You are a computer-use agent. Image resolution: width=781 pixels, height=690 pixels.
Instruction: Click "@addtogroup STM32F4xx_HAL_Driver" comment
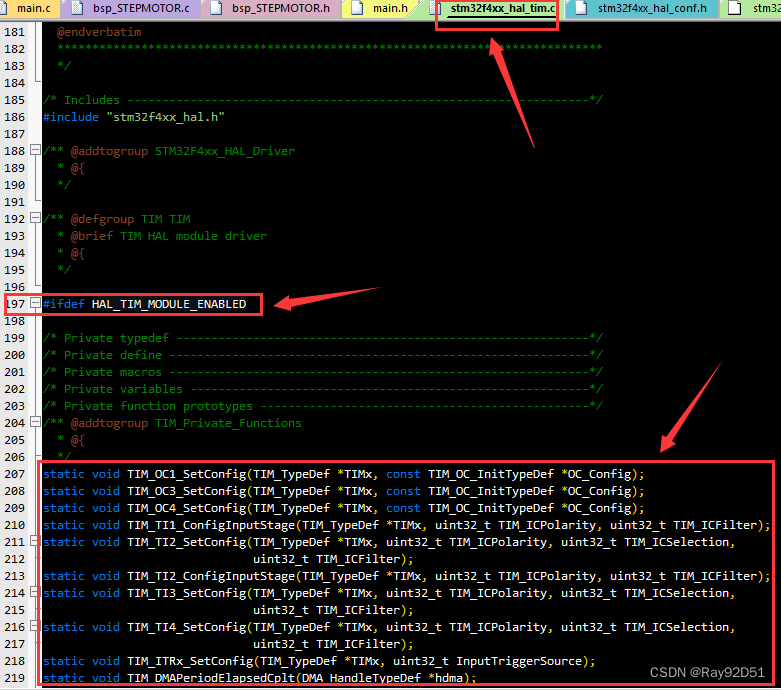[x=183, y=151]
